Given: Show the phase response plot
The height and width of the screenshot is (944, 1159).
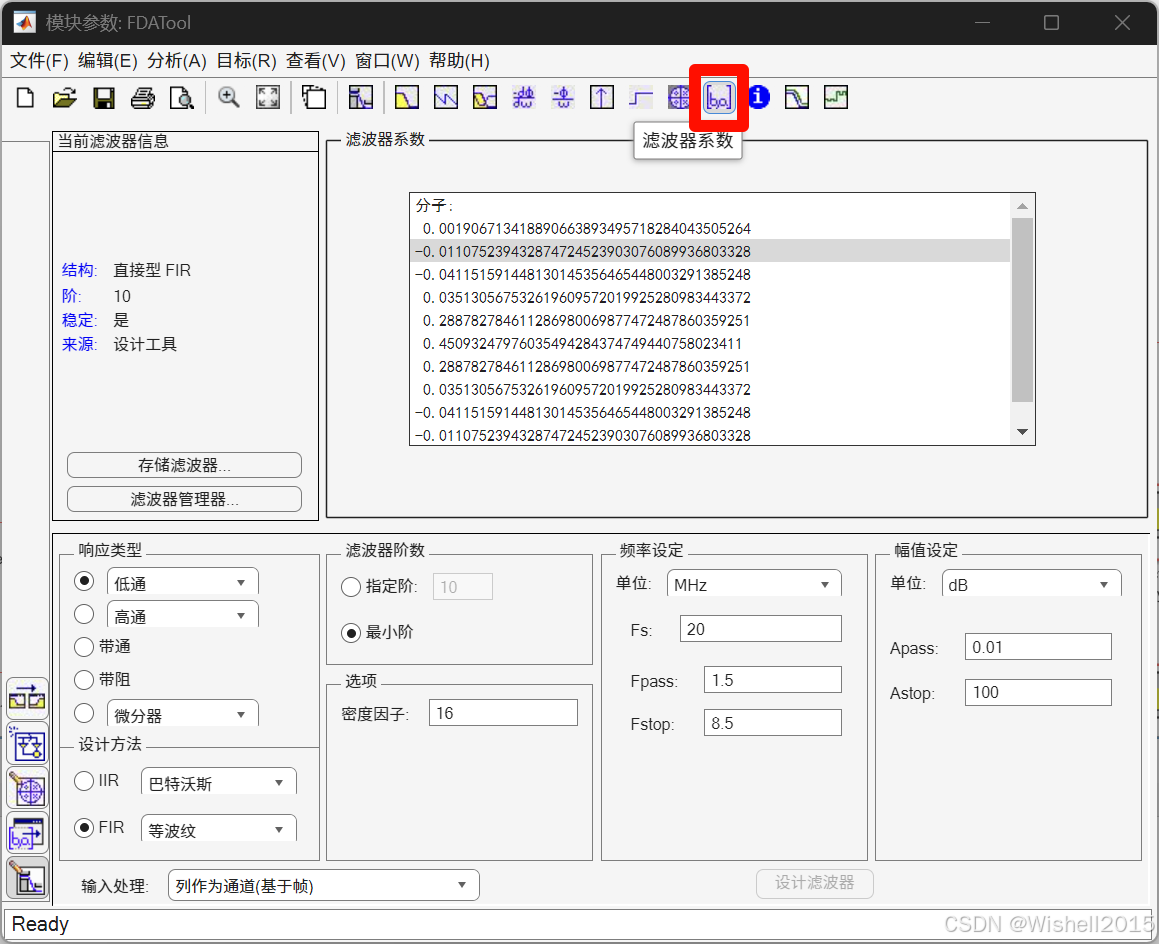Looking at the screenshot, I should (446, 98).
